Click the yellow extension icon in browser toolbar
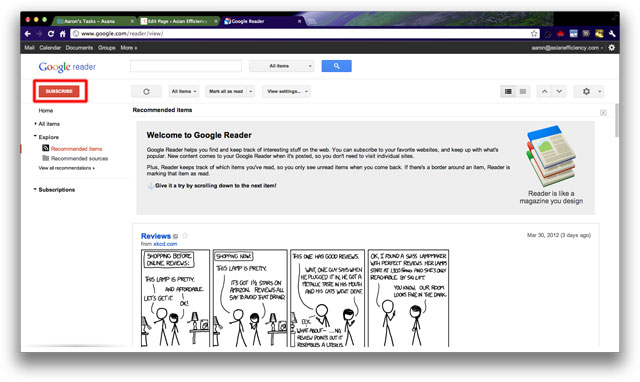This screenshot has width=640, height=382. (599, 33)
